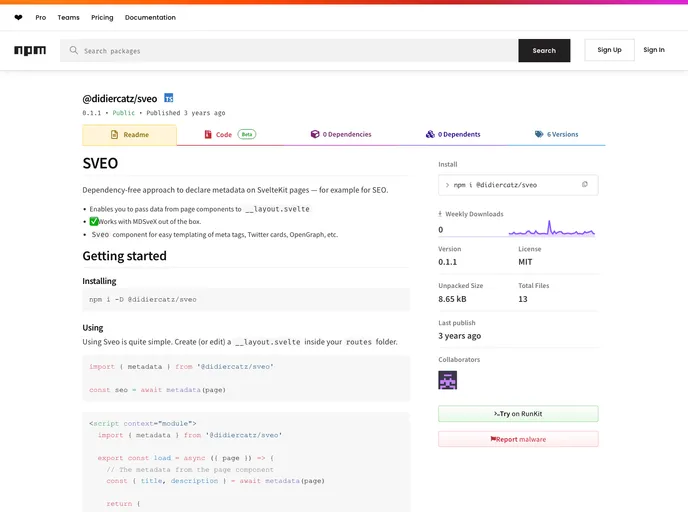Open the Teams menu item
The height and width of the screenshot is (512, 688).
coord(68,18)
